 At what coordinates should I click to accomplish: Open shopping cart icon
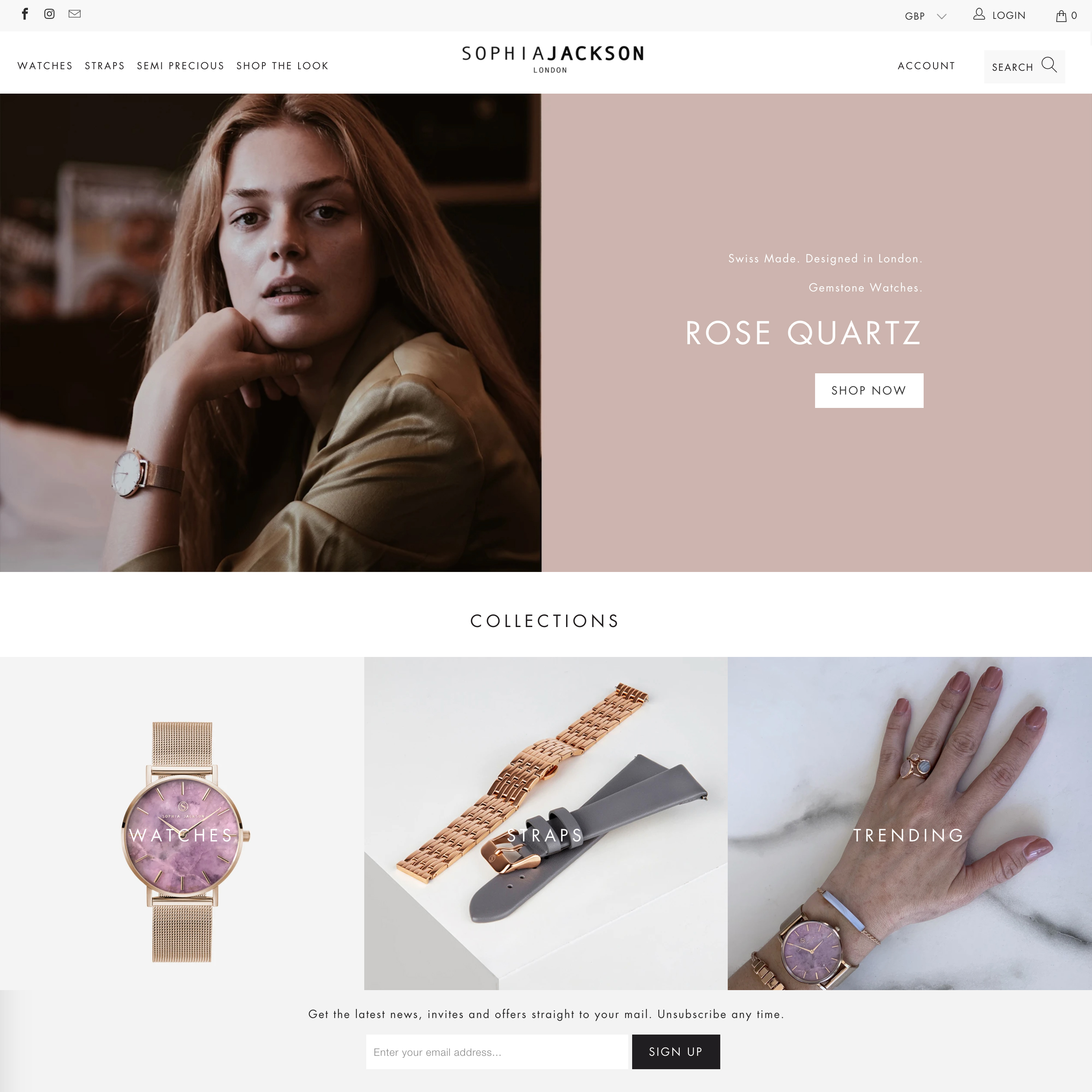point(1062,15)
